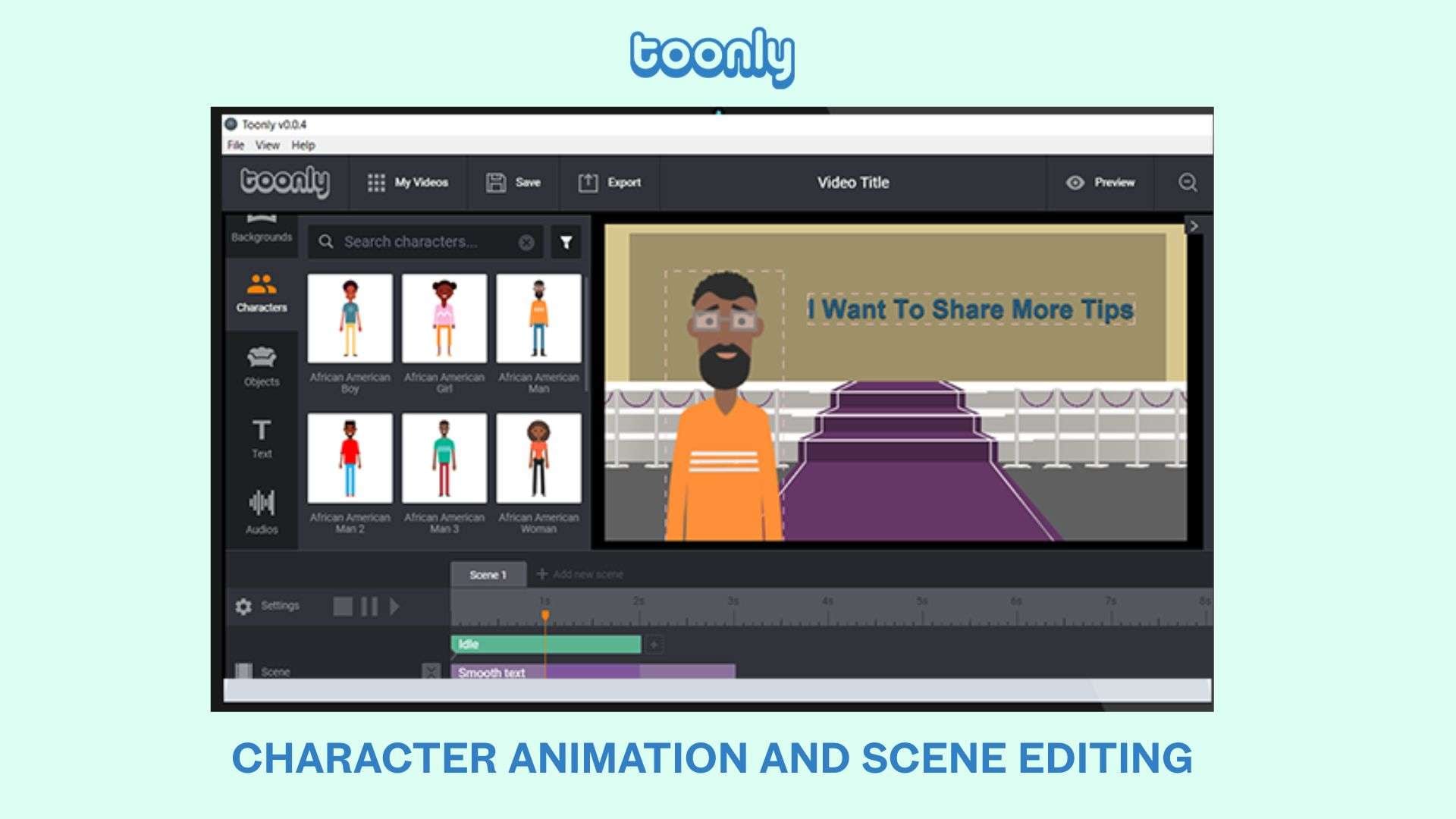Viewport: 1456px width, 819px height.
Task: Click the orange playhead marker
Action: pos(545,615)
